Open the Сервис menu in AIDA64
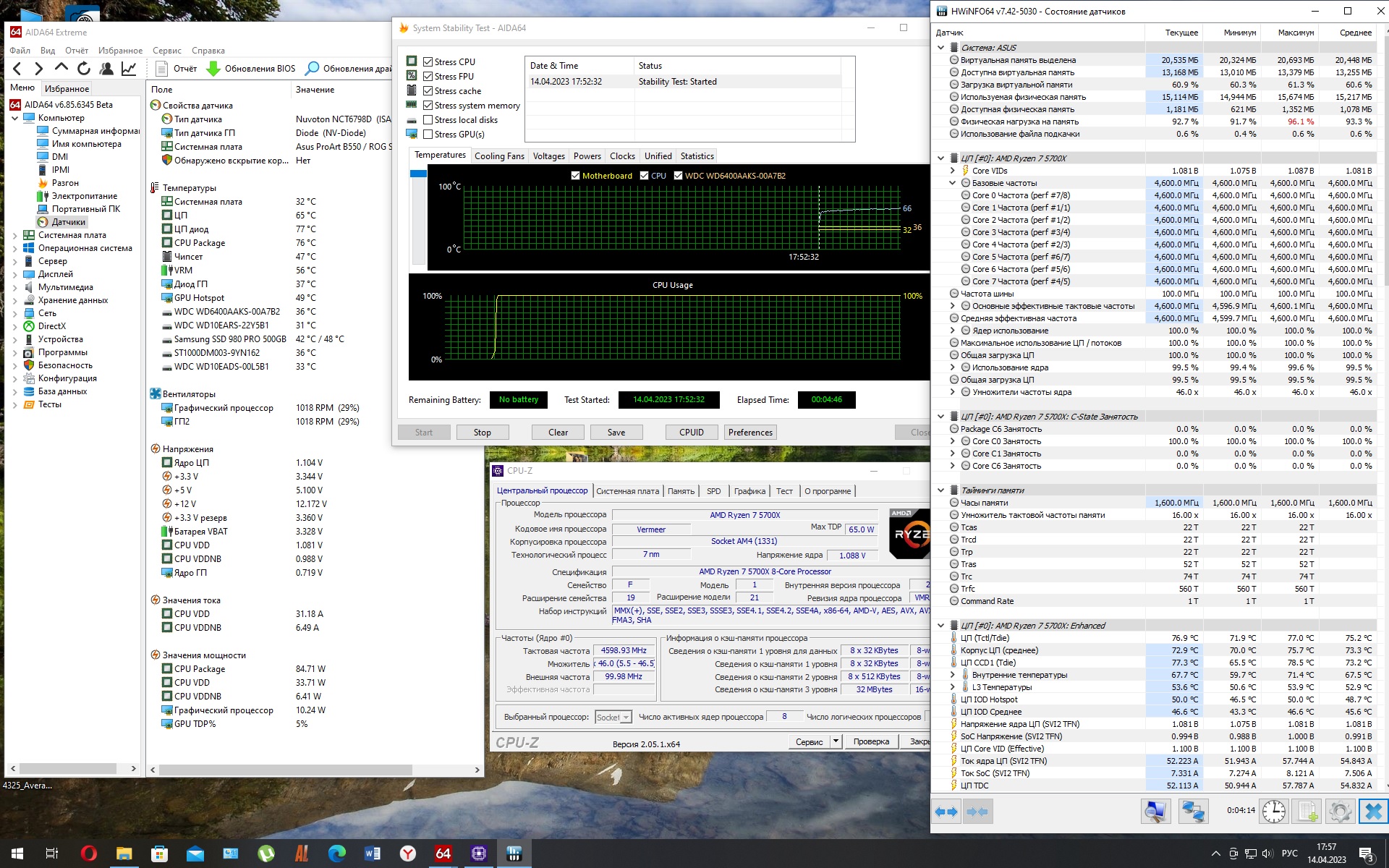The image size is (1389, 868). pos(166,51)
